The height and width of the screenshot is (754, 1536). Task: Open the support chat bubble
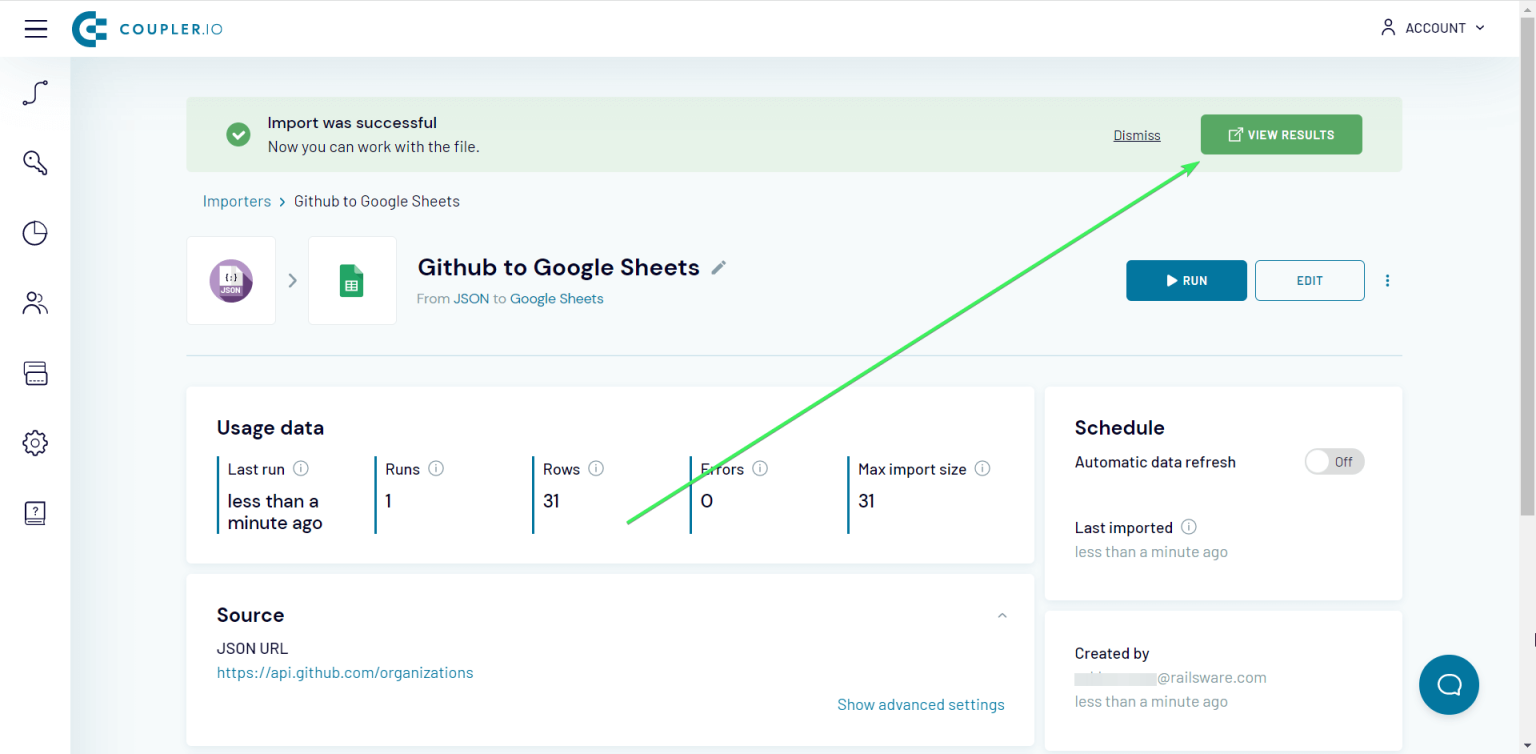tap(1448, 684)
